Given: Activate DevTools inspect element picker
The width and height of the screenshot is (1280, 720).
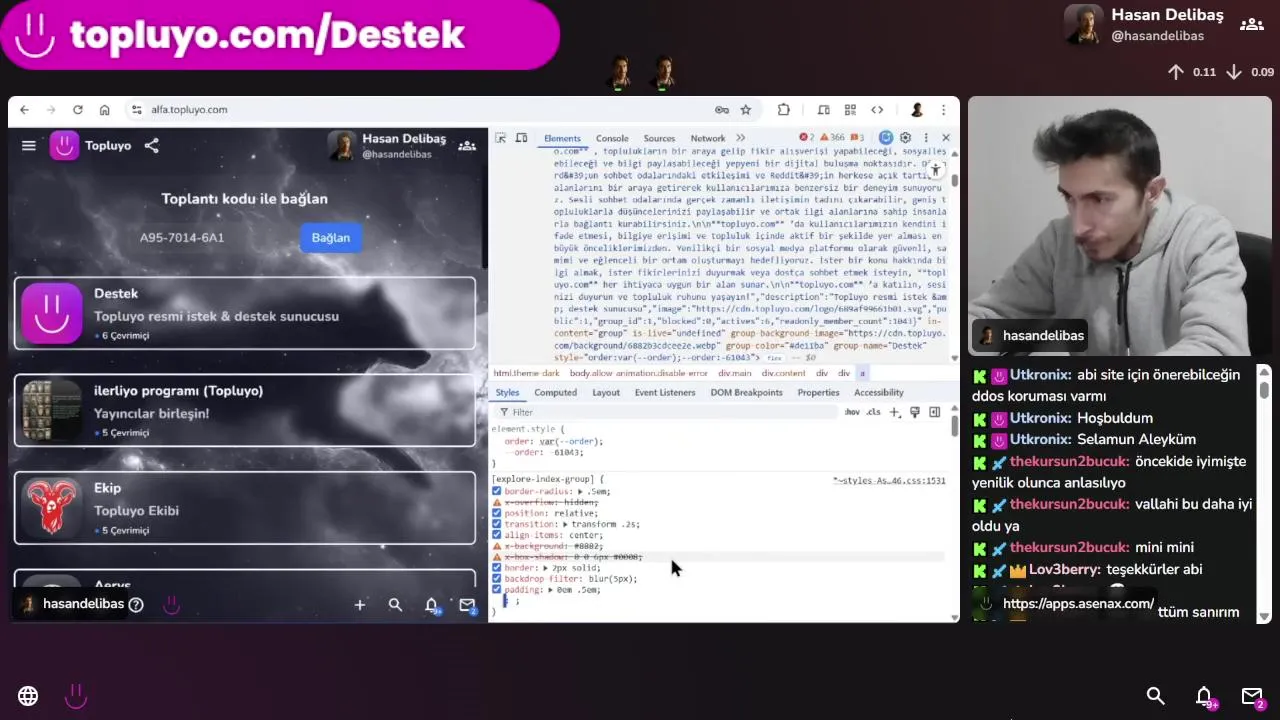Looking at the screenshot, I should tap(501, 138).
